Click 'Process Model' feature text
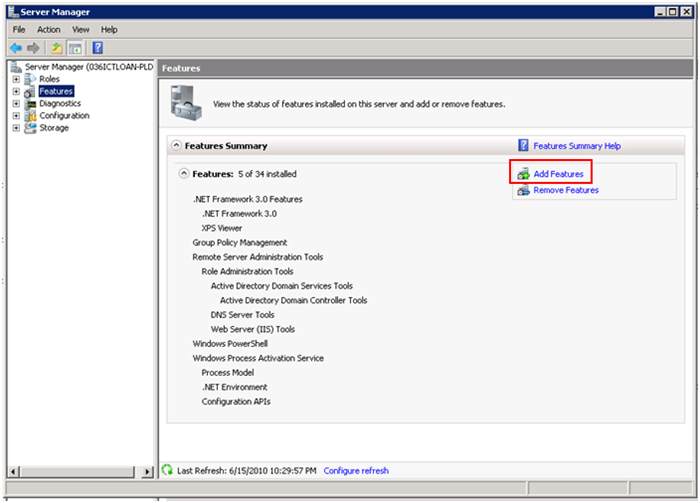 tap(228, 373)
